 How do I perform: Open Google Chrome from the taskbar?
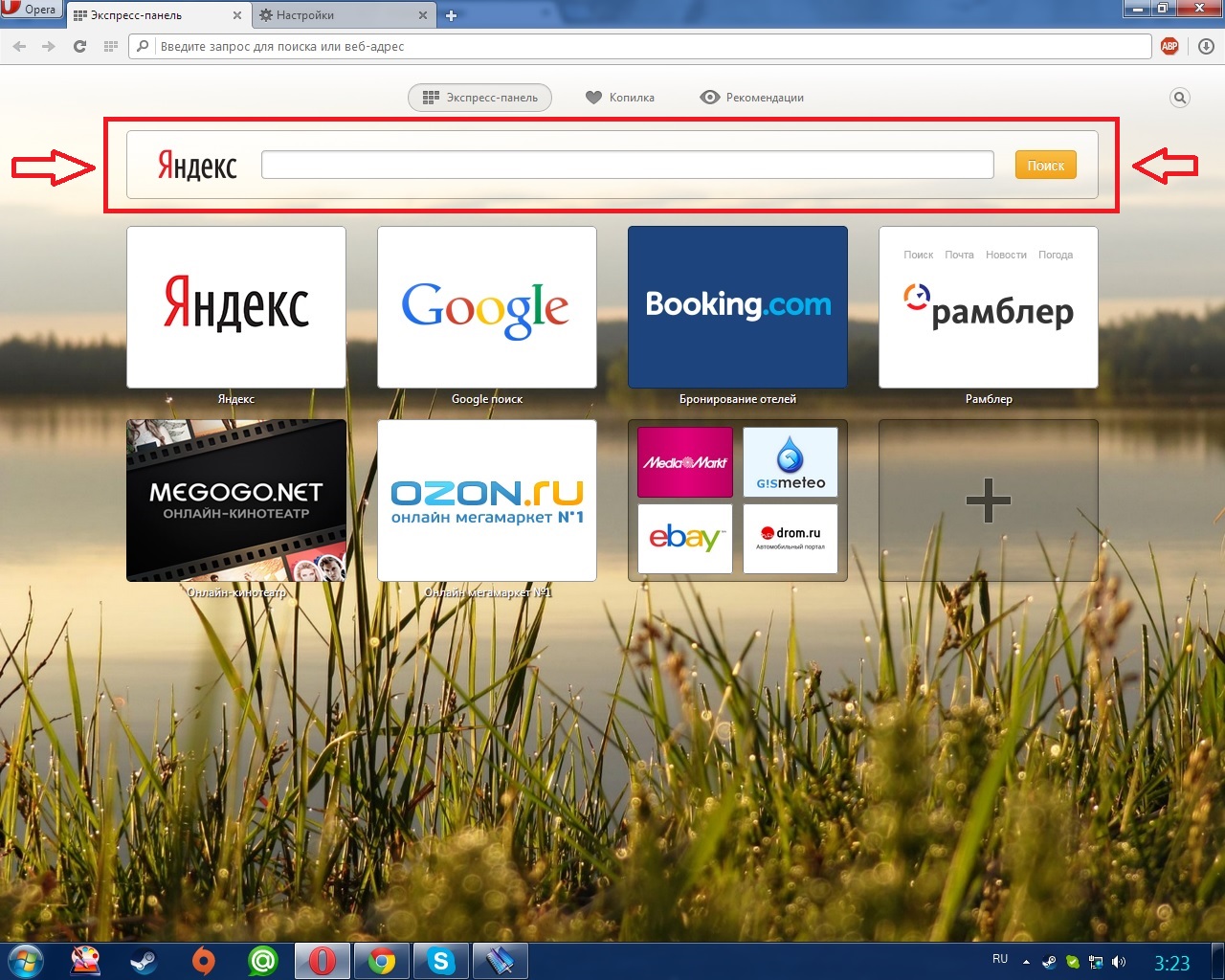[x=382, y=961]
